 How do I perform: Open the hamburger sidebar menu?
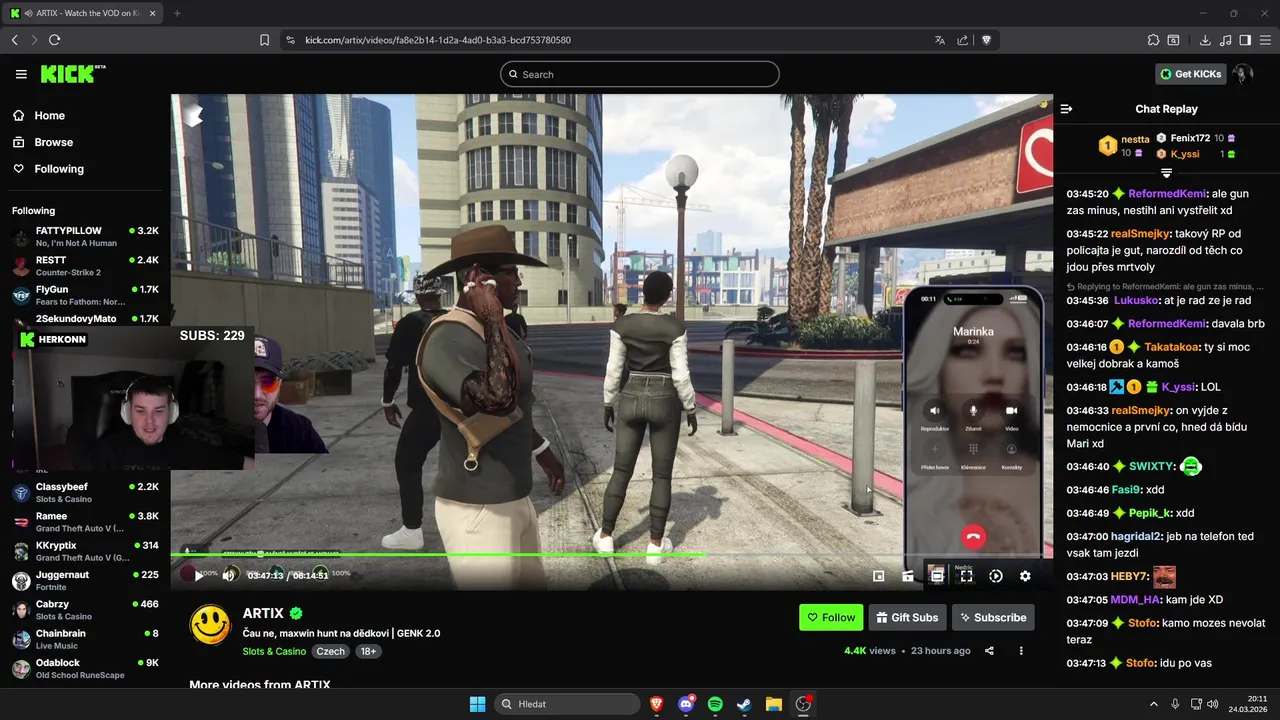pyautogui.click(x=21, y=74)
